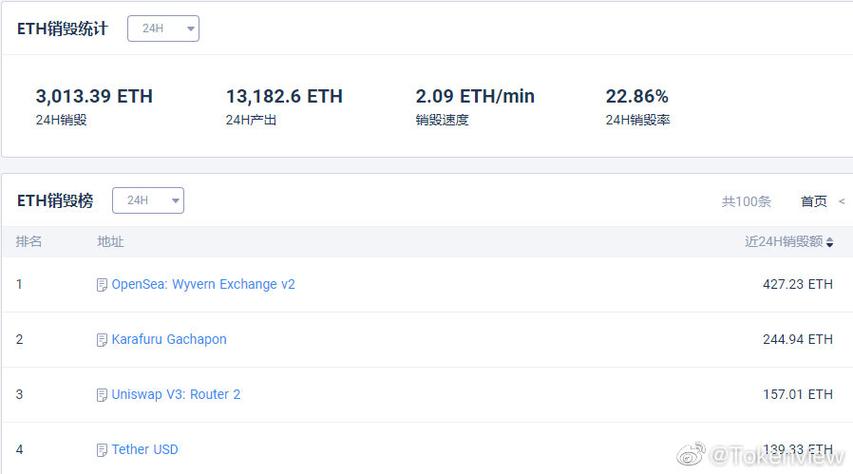Click rank number 4 in the table
This screenshot has width=853, height=474.
(20, 450)
